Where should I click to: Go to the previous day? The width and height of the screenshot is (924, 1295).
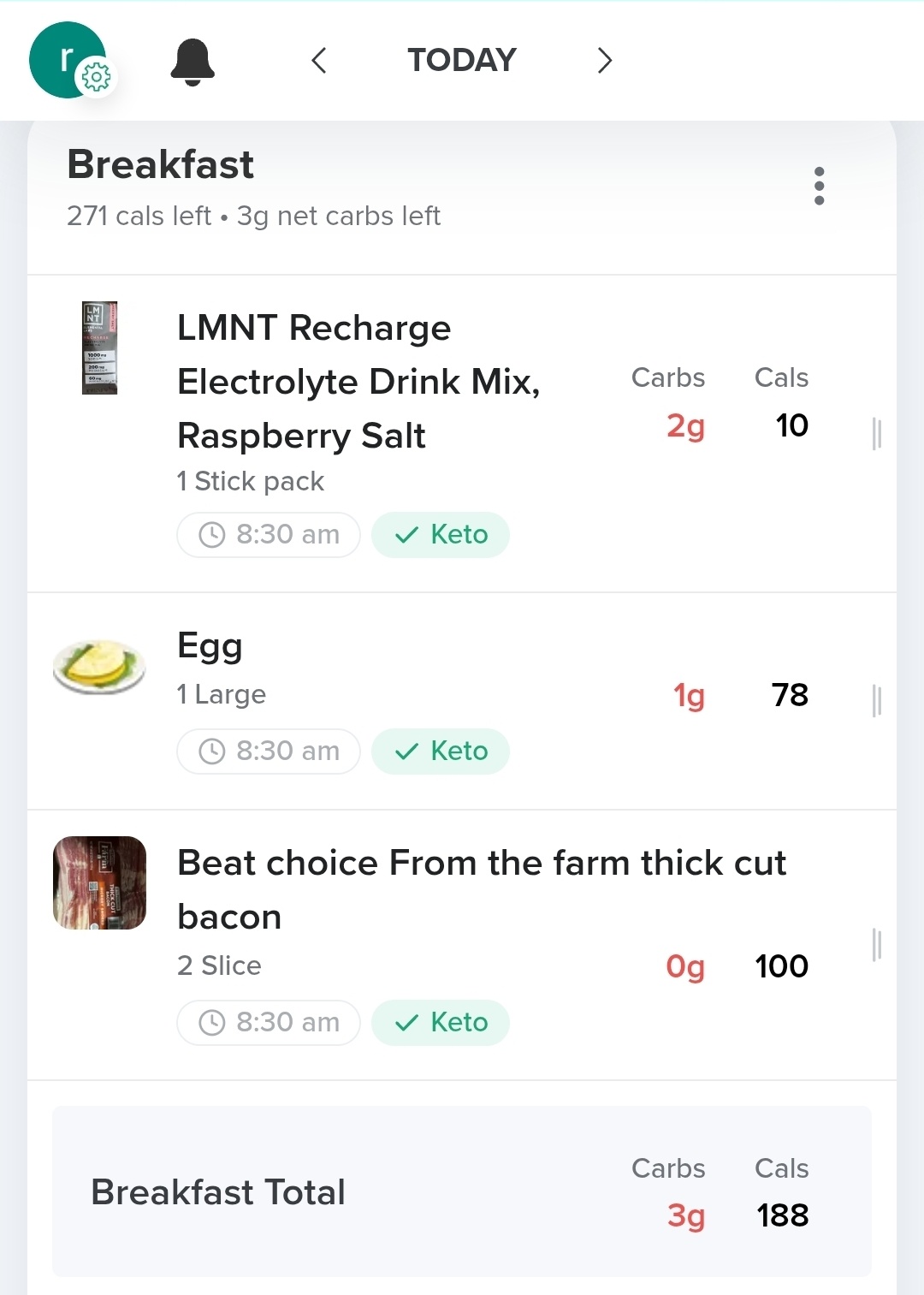[x=319, y=61]
